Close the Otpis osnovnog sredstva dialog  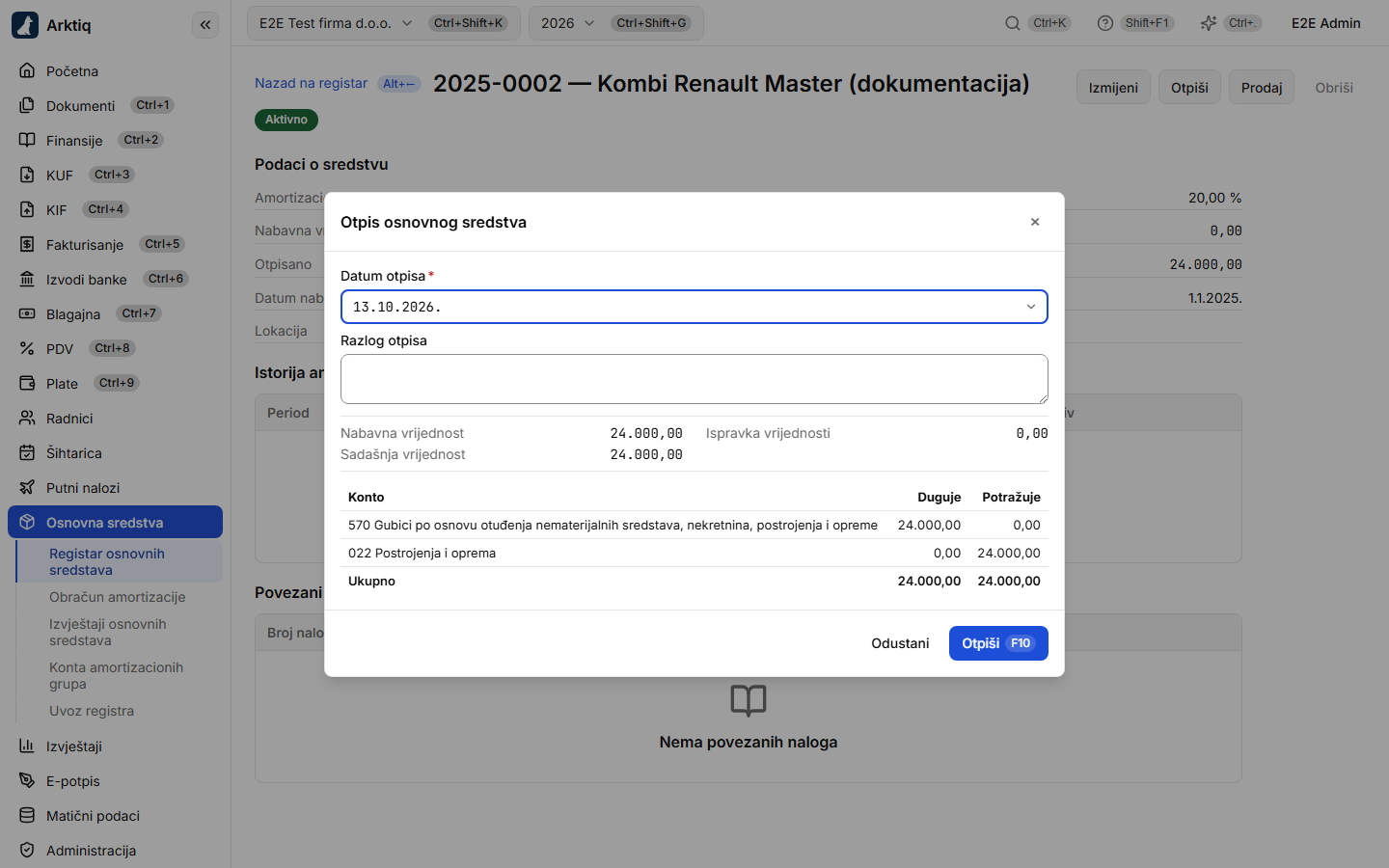pyautogui.click(x=1035, y=222)
